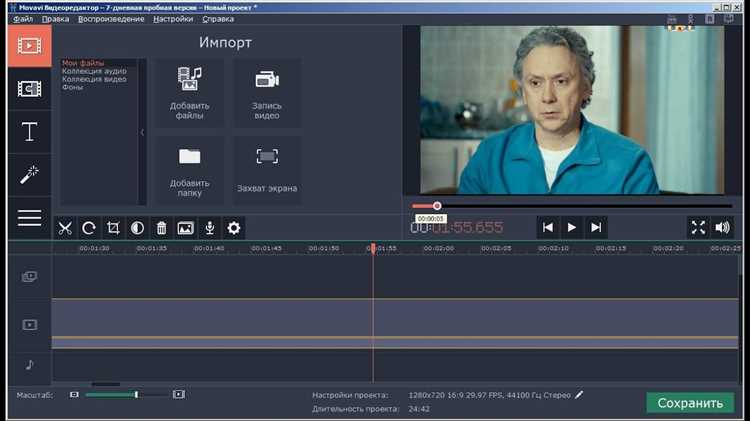The image size is (750, 421).
Task: Edit project settings pencil icon
Action: pyautogui.click(x=579, y=395)
